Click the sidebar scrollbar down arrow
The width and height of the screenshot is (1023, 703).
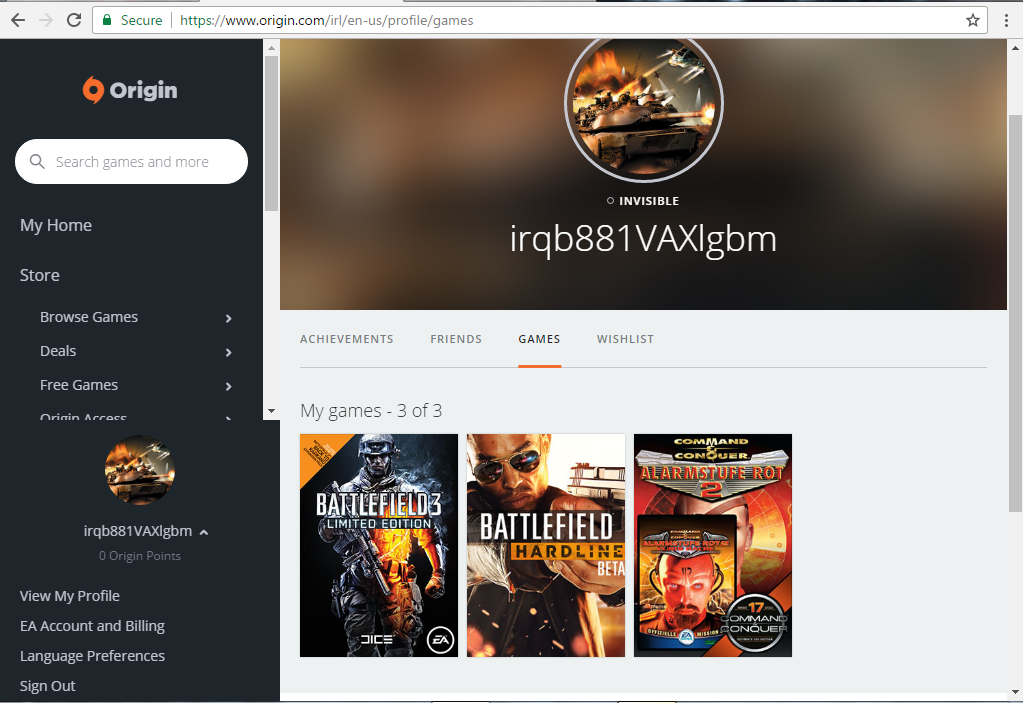click(x=271, y=411)
